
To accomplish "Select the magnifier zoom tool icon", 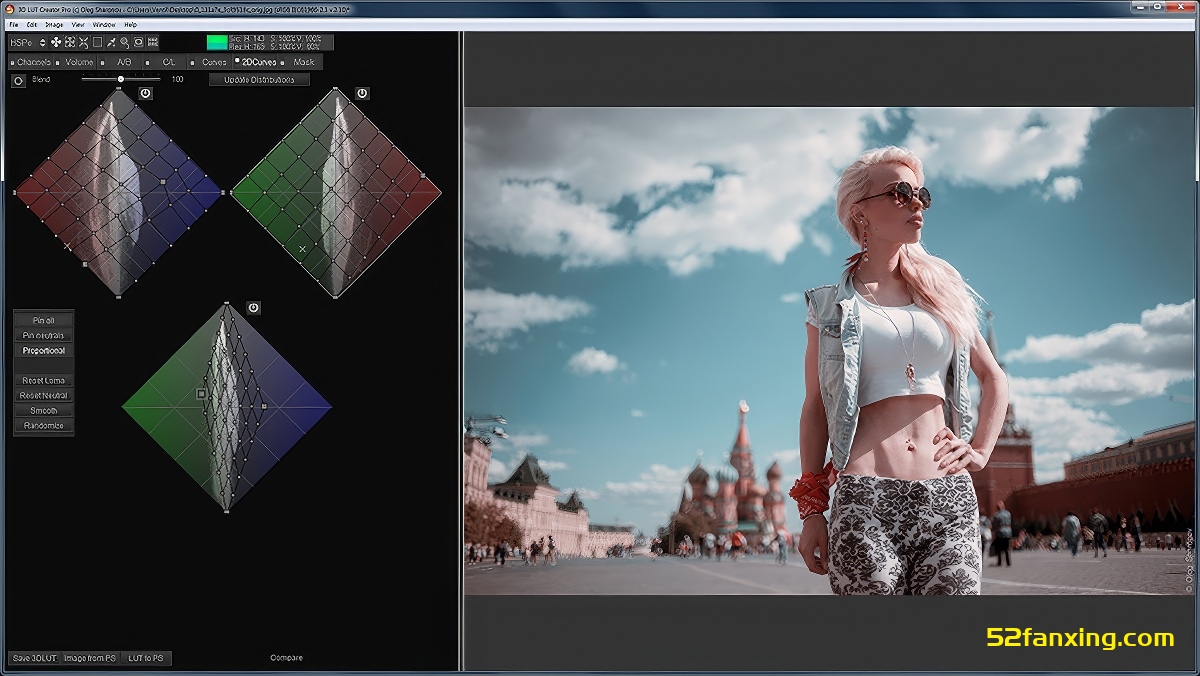I will (x=125, y=42).
